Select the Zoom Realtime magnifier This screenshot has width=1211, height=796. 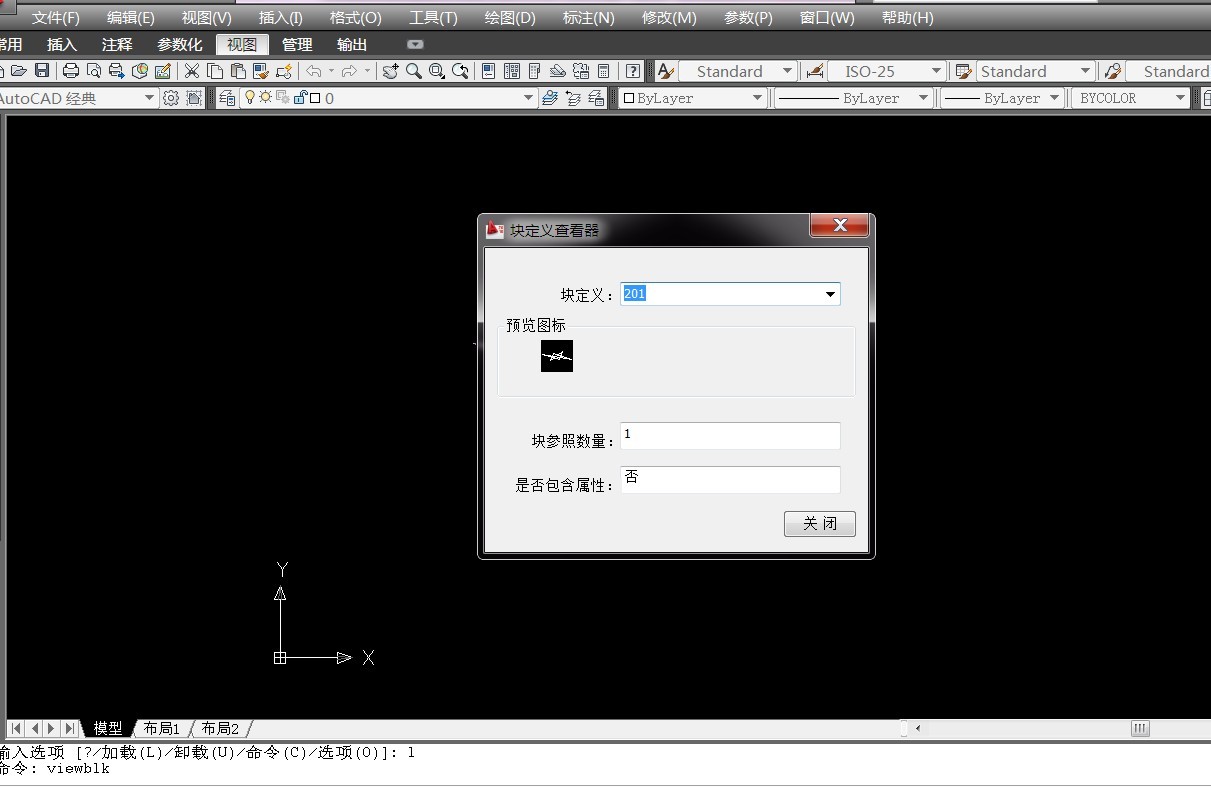click(414, 71)
